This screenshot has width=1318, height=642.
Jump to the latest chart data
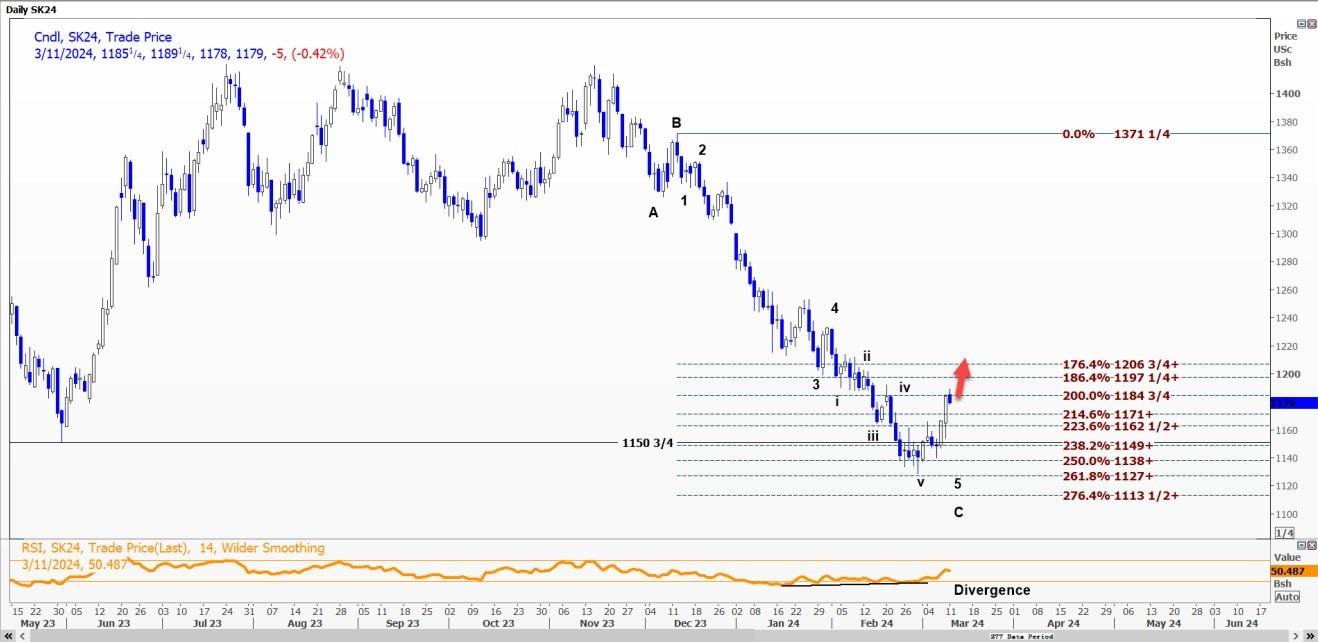point(1312,636)
